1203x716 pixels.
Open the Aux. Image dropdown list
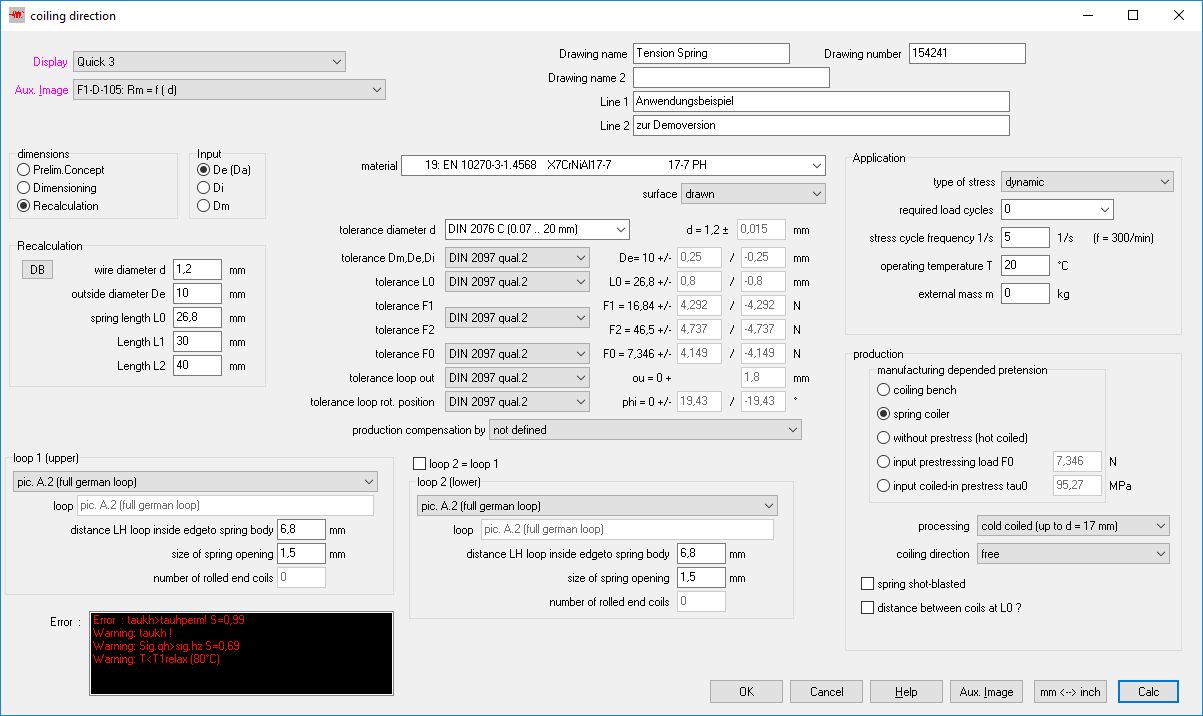click(x=229, y=90)
